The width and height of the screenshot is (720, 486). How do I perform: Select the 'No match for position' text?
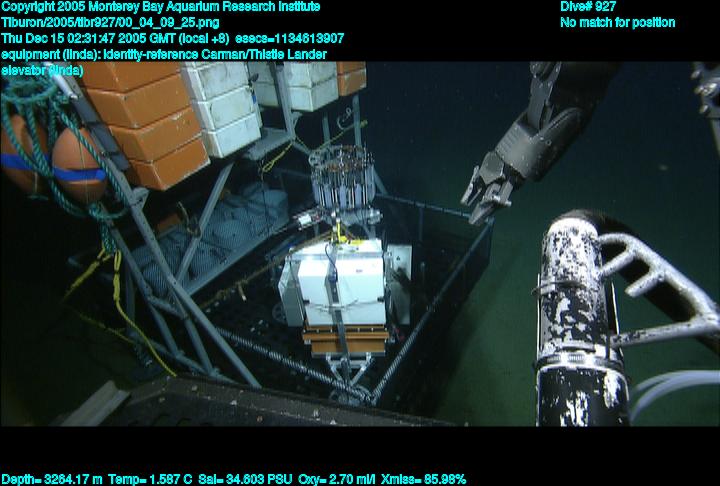point(617,22)
